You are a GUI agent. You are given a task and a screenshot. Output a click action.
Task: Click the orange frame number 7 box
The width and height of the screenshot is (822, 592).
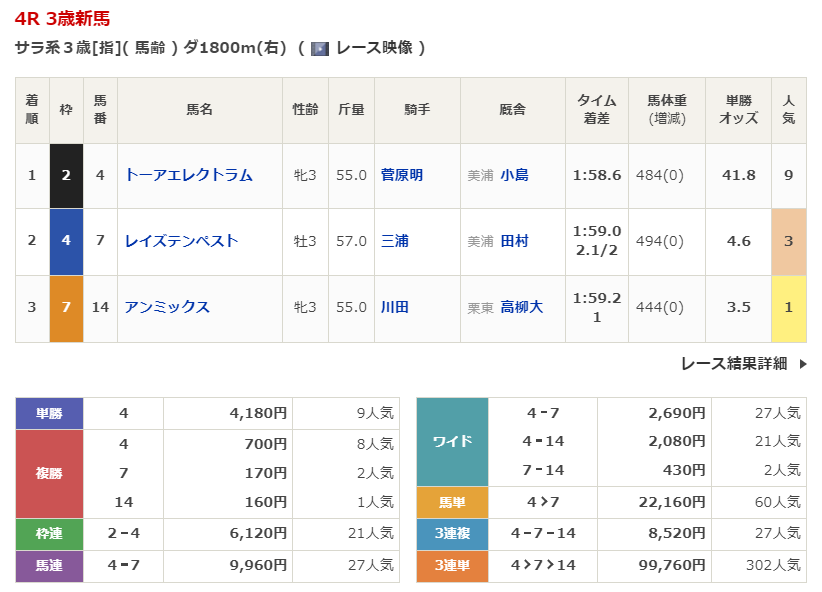coord(66,307)
